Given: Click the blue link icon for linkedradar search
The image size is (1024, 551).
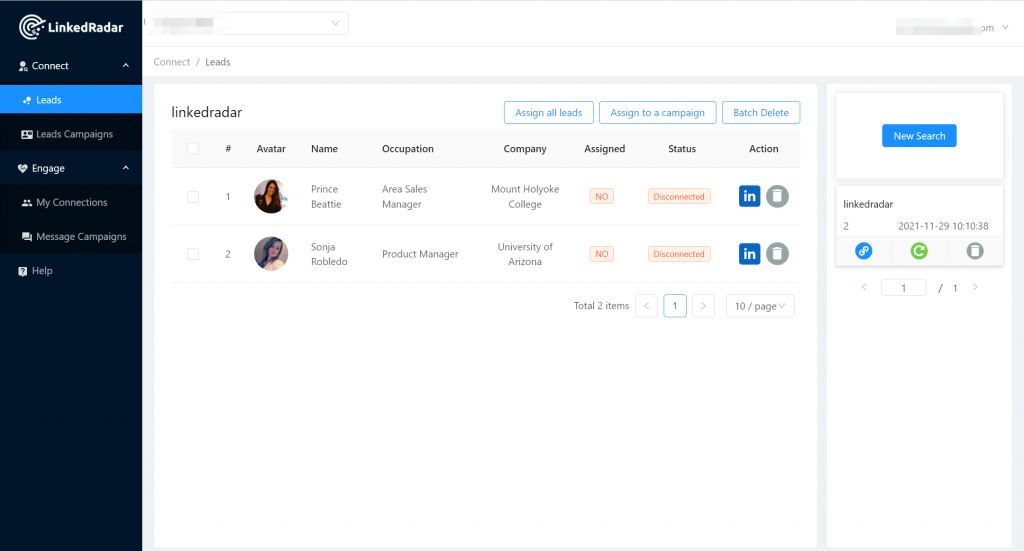Looking at the screenshot, I should click(x=863, y=251).
